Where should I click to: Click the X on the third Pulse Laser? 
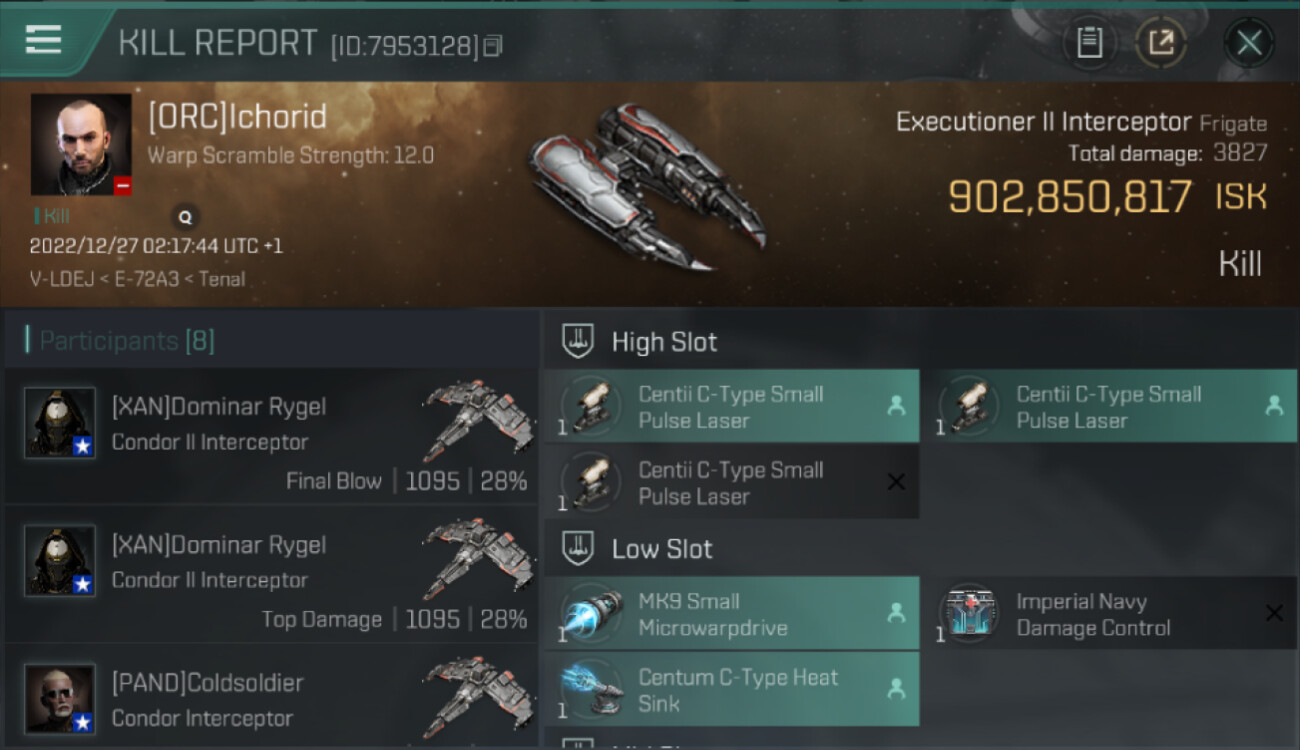pos(896,482)
